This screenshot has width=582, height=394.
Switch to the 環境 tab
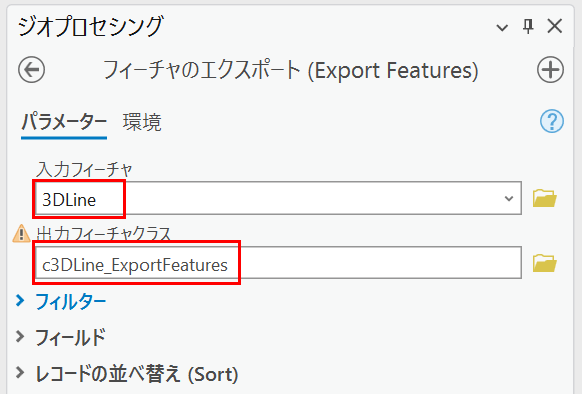[x=142, y=122]
